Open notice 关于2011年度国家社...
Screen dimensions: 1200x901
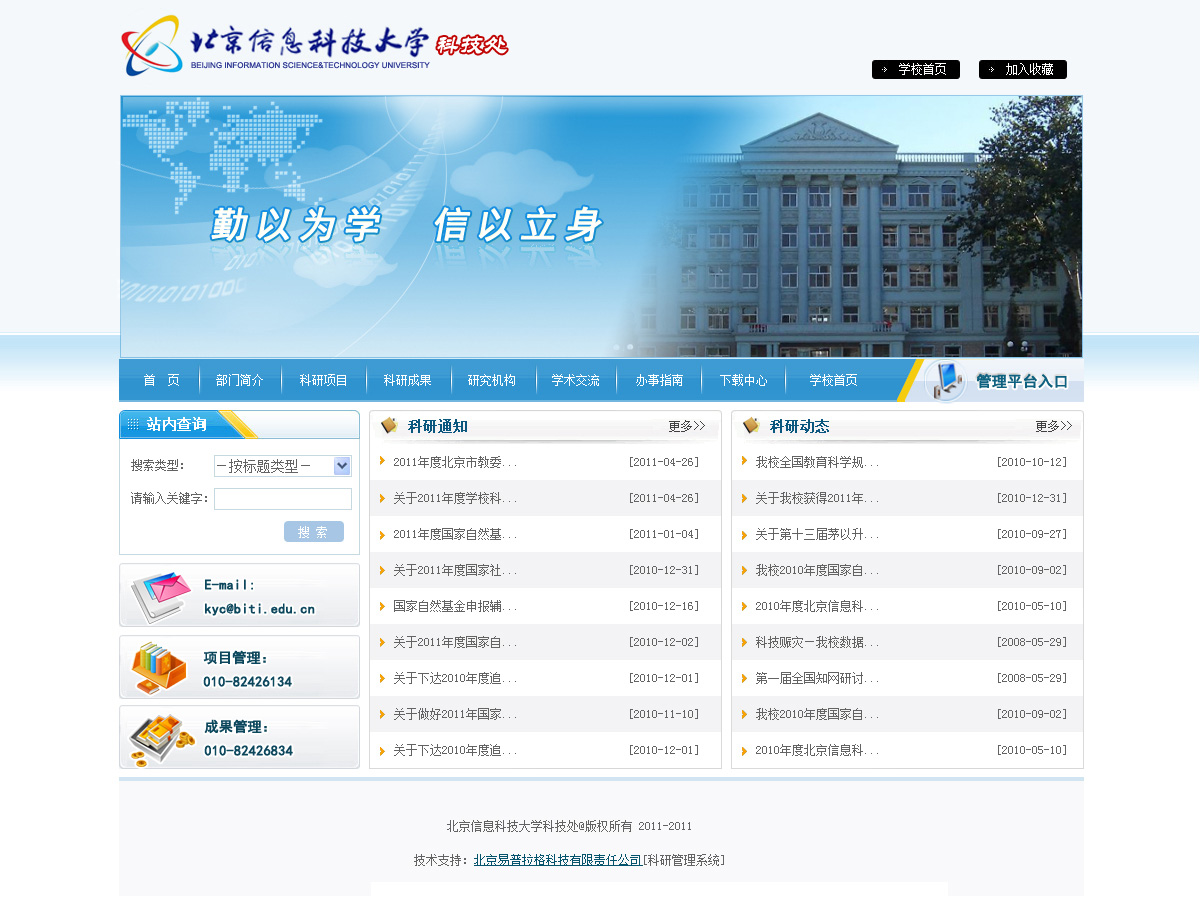pyautogui.click(x=455, y=570)
